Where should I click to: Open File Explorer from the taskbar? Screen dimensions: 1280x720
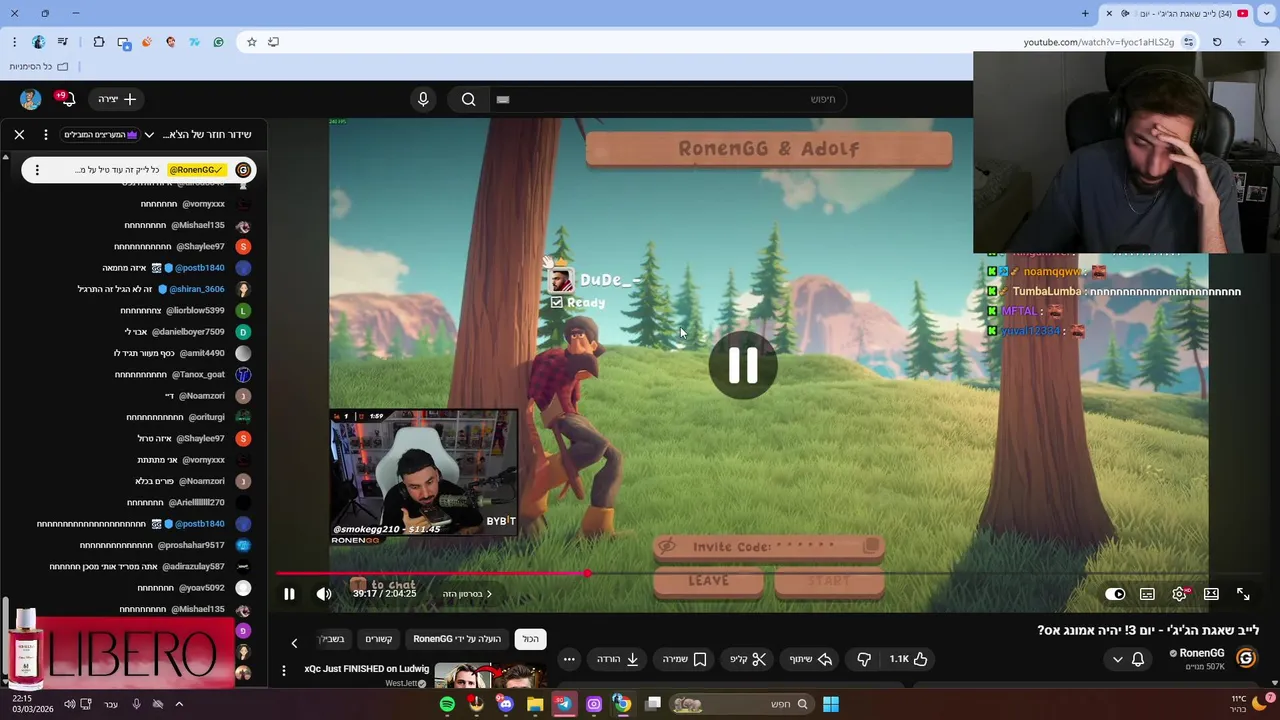coord(535,704)
